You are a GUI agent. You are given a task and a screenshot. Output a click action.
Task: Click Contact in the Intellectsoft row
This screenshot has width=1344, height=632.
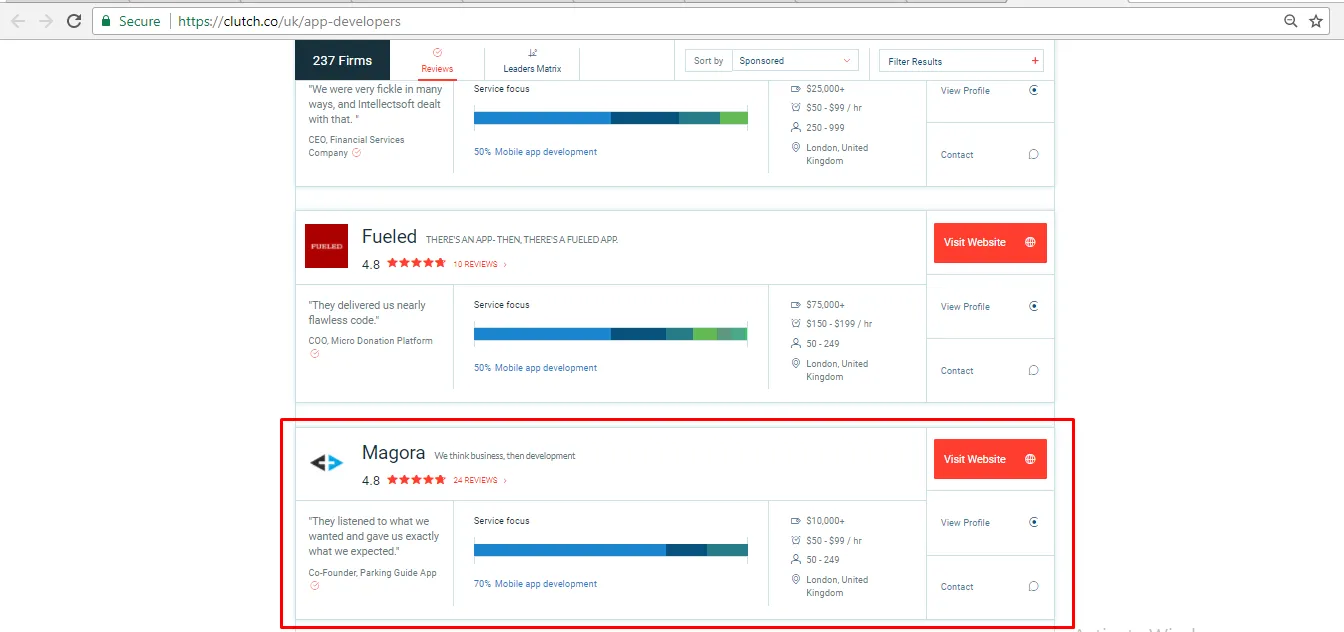(x=957, y=155)
